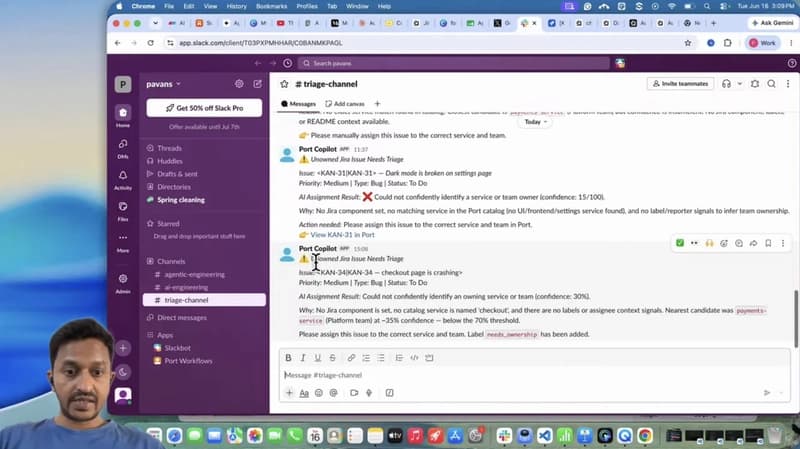Screen dimensions: 800x449
Task: Insert a bulleted list in composer
Action: [381, 358]
